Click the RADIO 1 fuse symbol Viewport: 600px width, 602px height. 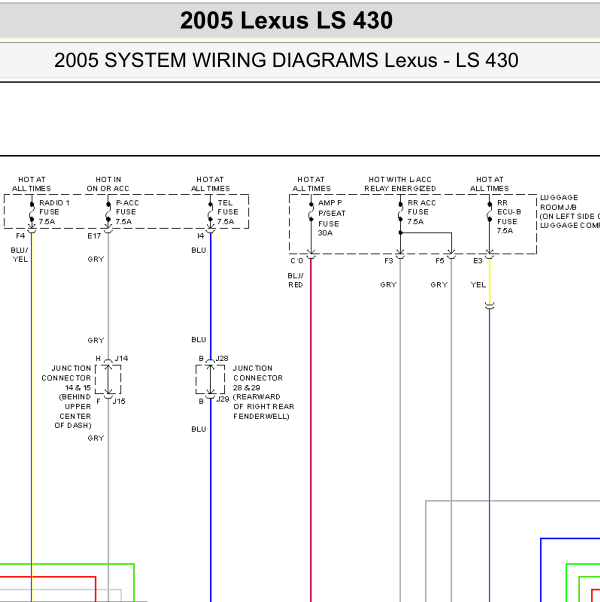click(32, 212)
